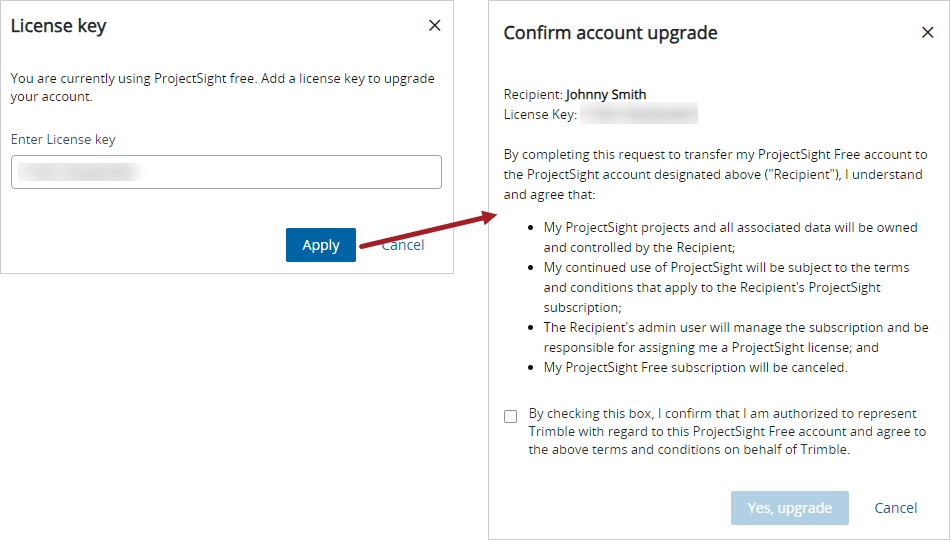Click the red arrow between dialogs
The height and width of the screenshot is (540, 950).
pos(428,228)
